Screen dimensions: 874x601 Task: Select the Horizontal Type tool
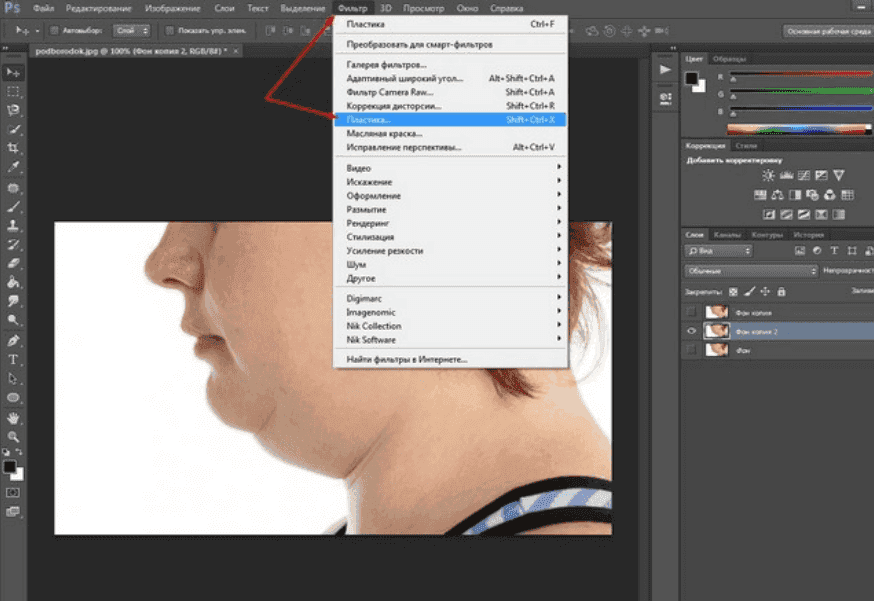click(x=14, y=359)
